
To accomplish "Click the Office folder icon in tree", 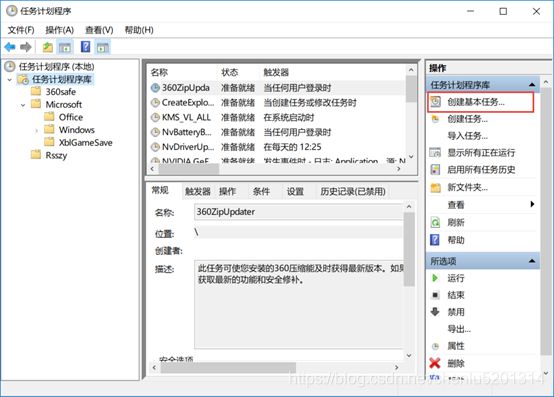I will (x=49, y=117).
